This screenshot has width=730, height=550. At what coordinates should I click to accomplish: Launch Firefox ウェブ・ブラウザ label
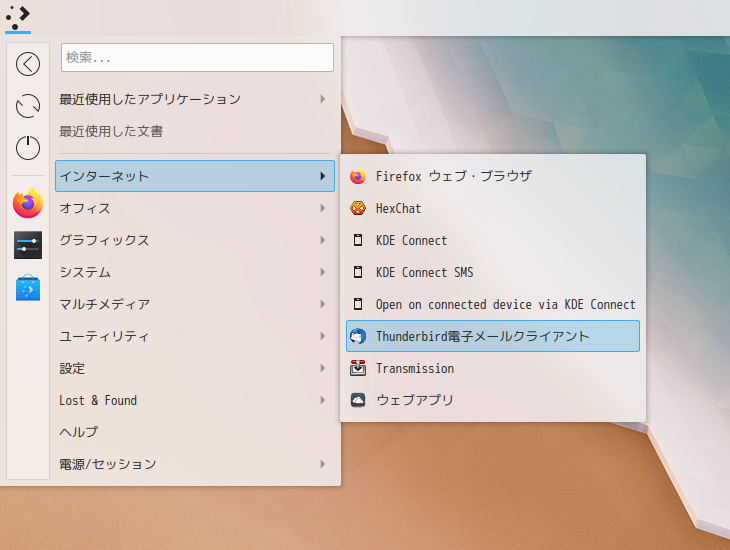click(x=453, y=176)
